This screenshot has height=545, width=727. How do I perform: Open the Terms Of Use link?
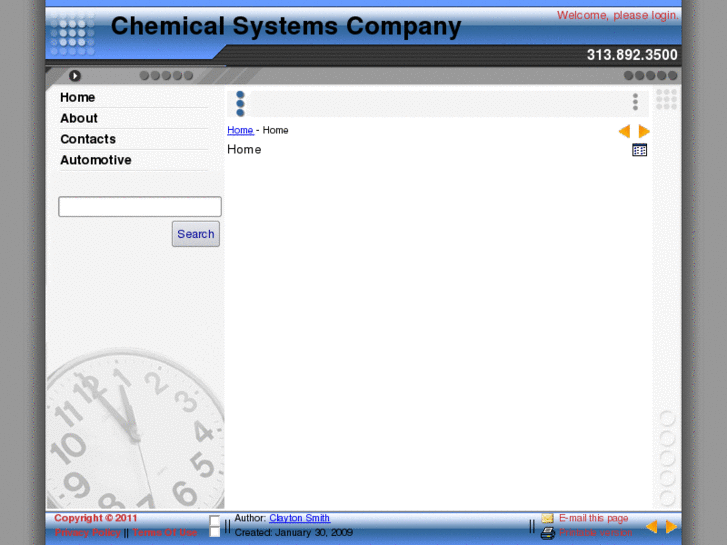[x=165, y=532]
